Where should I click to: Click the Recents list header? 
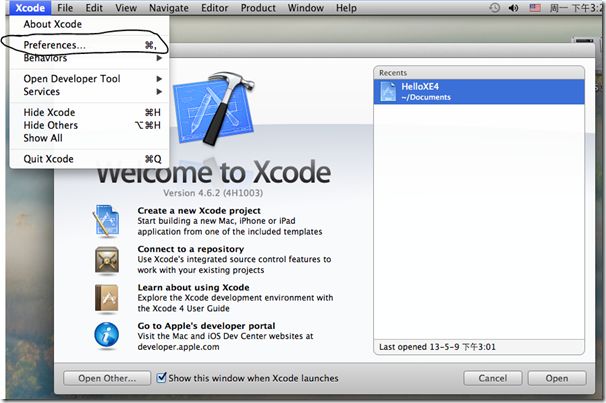pos(479,73)
